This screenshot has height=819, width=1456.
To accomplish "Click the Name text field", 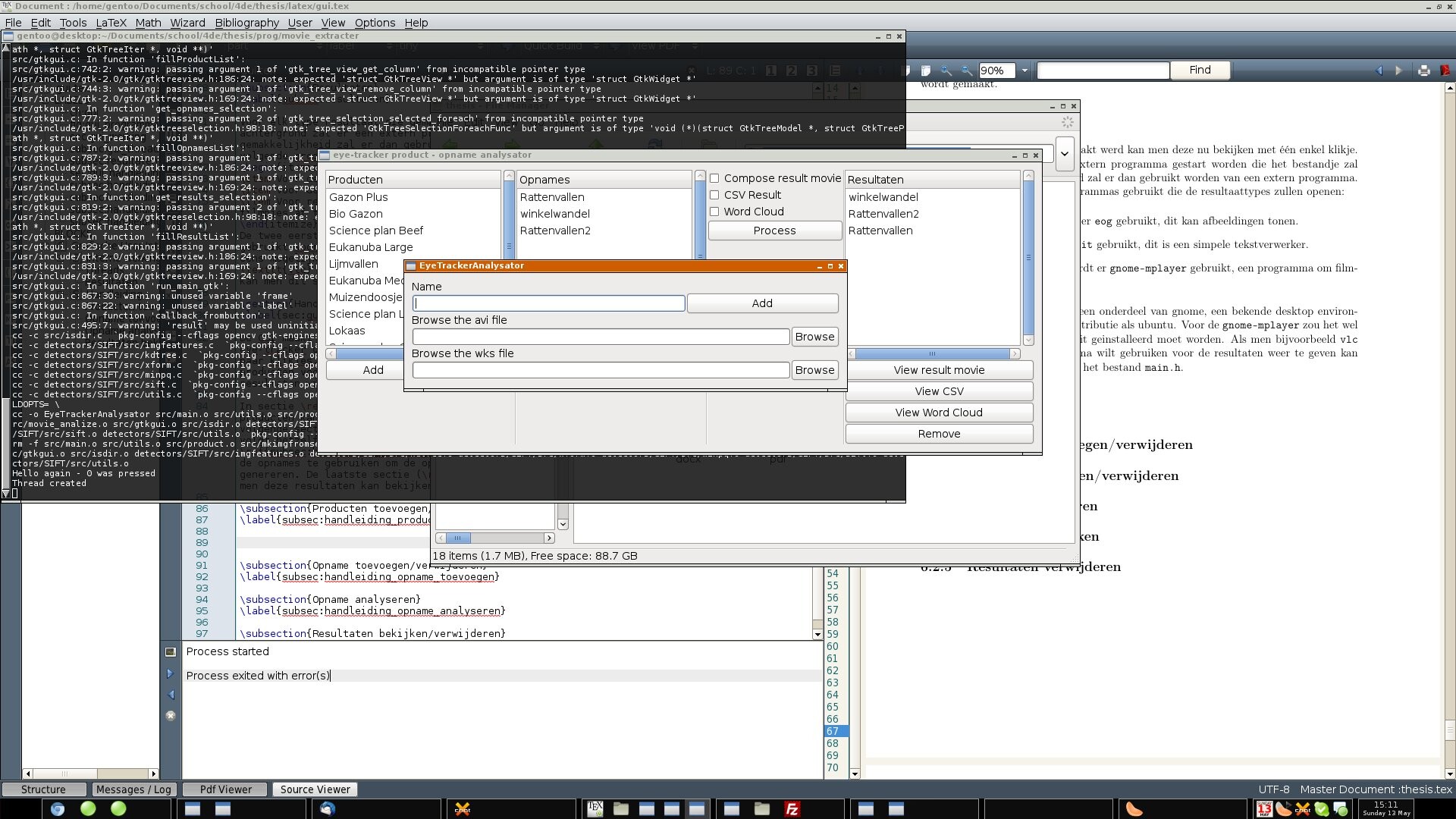I will click(x=548, y=303).
